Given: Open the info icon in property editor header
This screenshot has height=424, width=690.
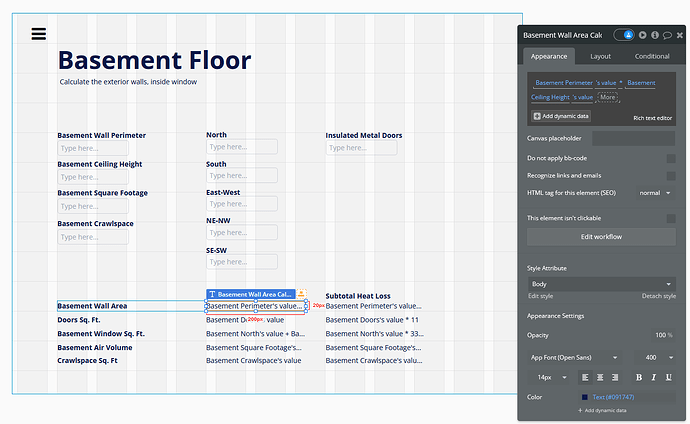Looking at the screenshot, I should coord(655,35).
